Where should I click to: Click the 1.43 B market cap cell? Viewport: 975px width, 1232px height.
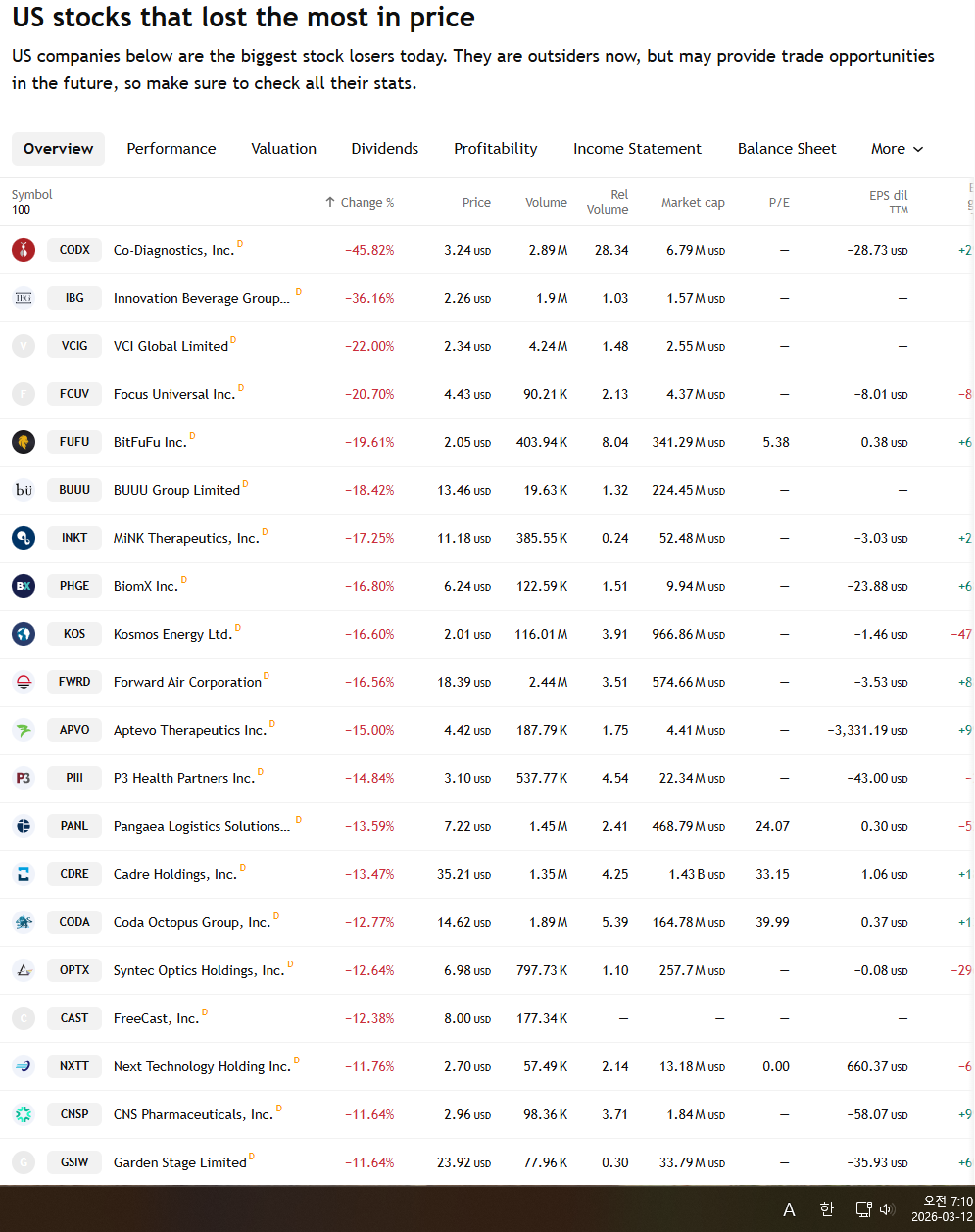point(697,874)
